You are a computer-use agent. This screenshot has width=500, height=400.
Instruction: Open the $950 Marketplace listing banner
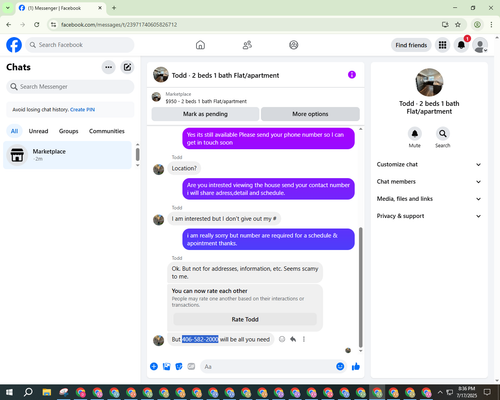point(256,97)
